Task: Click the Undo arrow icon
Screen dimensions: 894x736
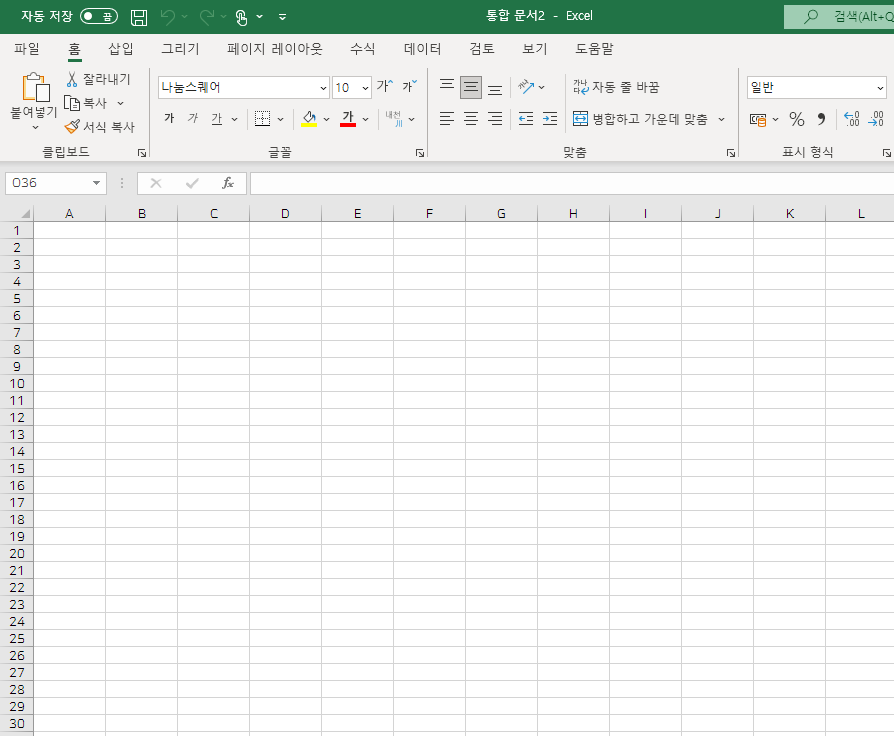Action: point(168,17)
